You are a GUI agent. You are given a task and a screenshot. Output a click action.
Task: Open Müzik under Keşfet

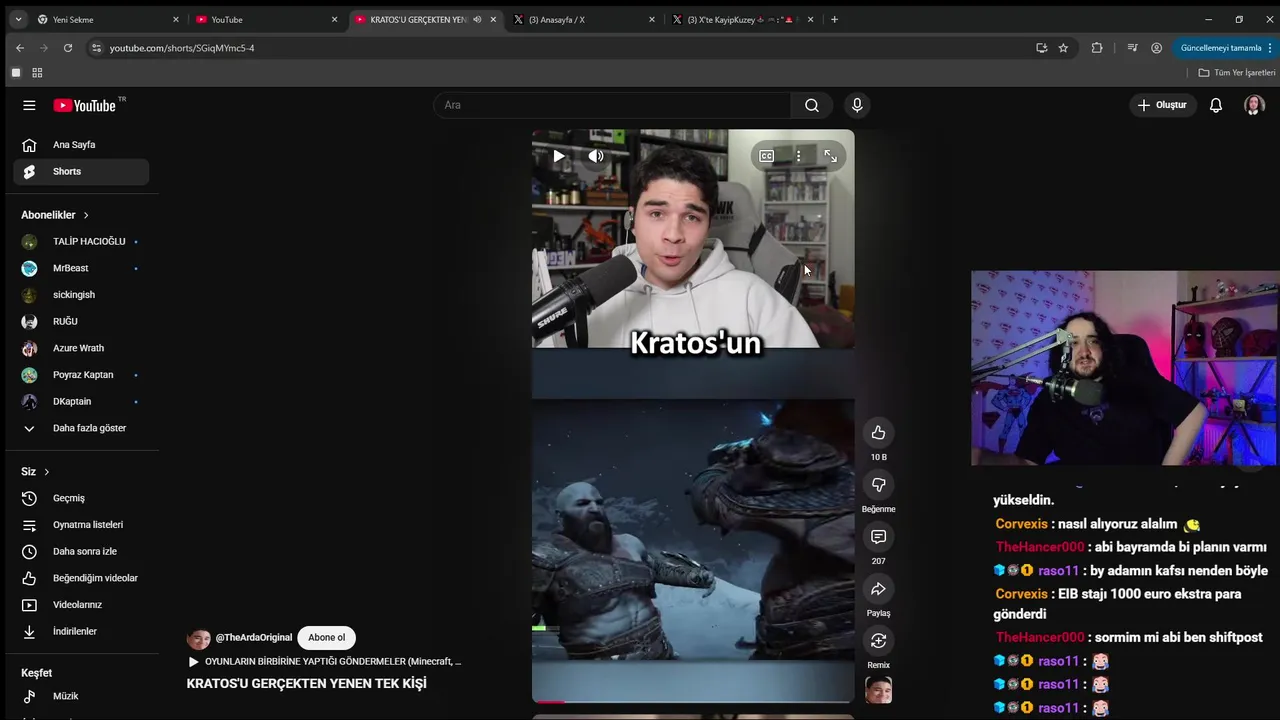coord(81,696)
